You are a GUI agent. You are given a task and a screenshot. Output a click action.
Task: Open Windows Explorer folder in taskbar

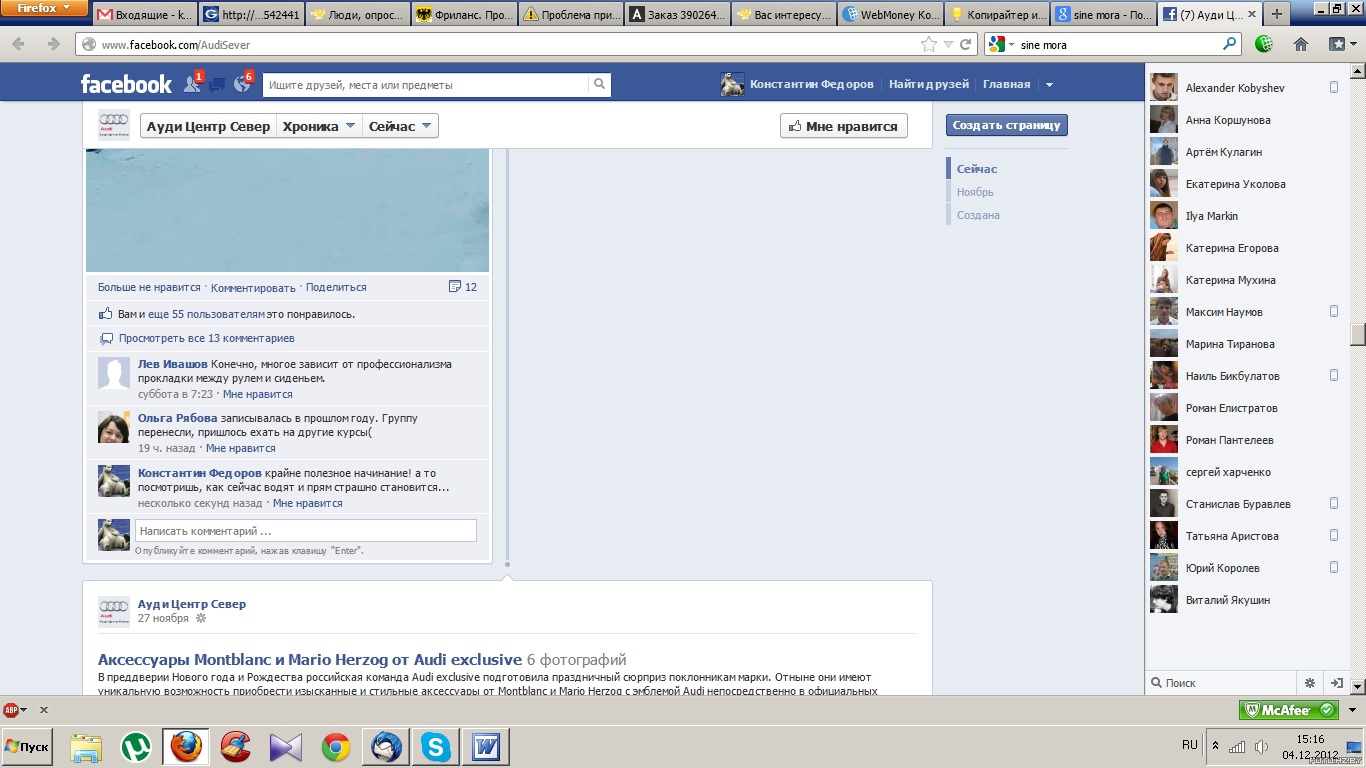pyautogui.click(x=86, y=747)
